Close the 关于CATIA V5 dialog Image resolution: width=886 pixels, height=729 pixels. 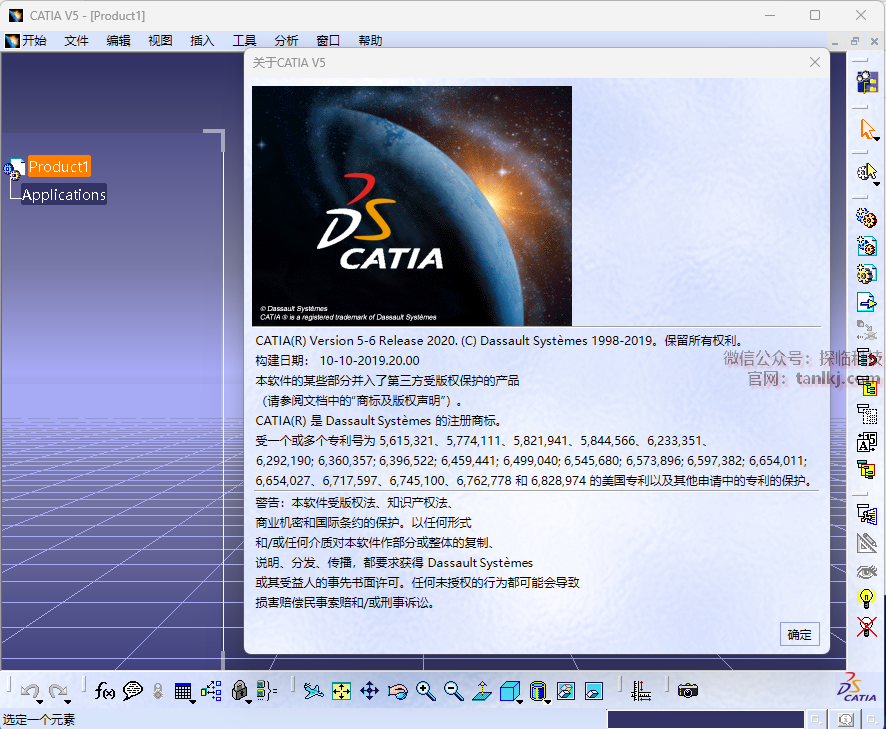coord(814,63)
